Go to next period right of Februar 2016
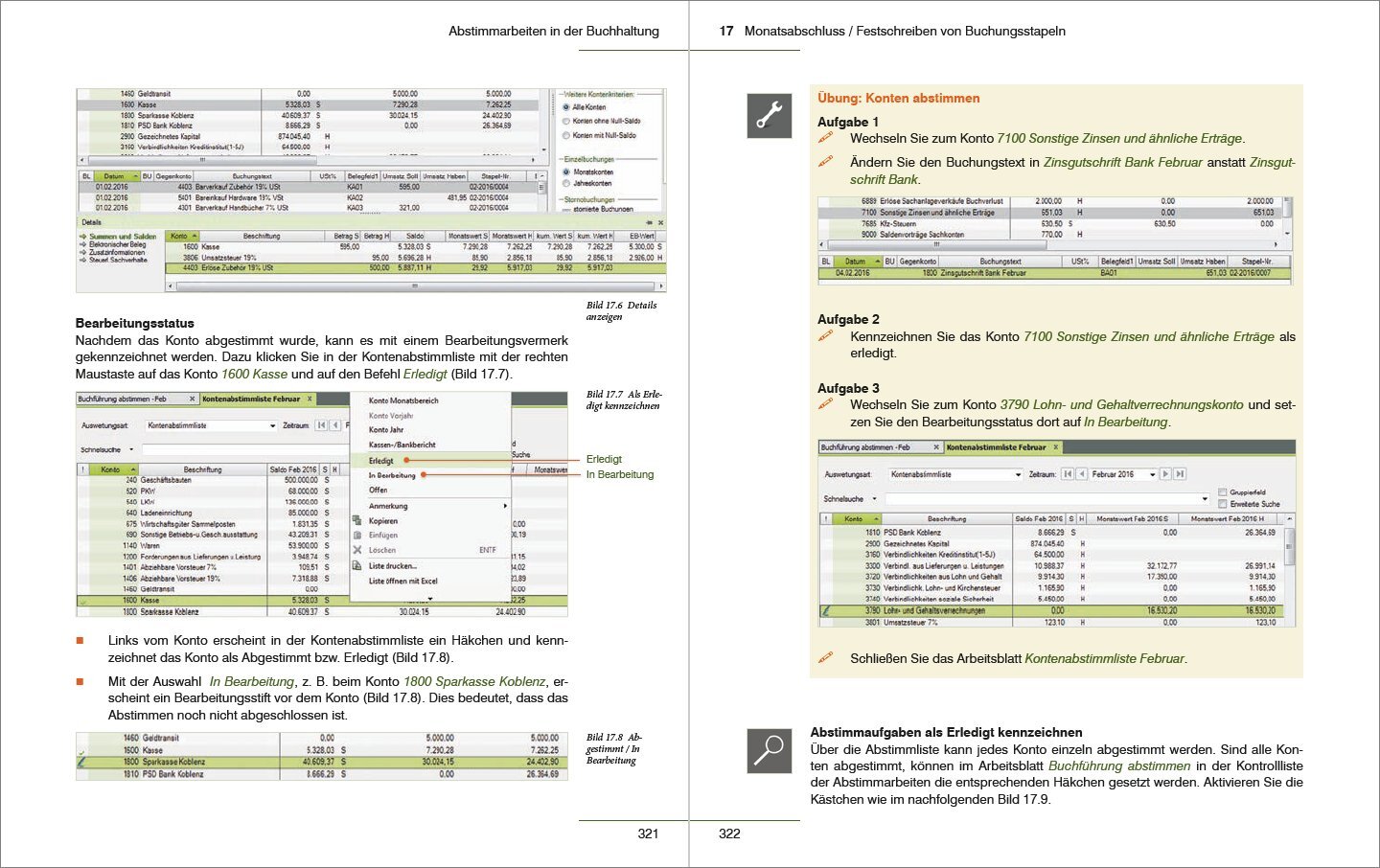 click(x=1165, y=474)
